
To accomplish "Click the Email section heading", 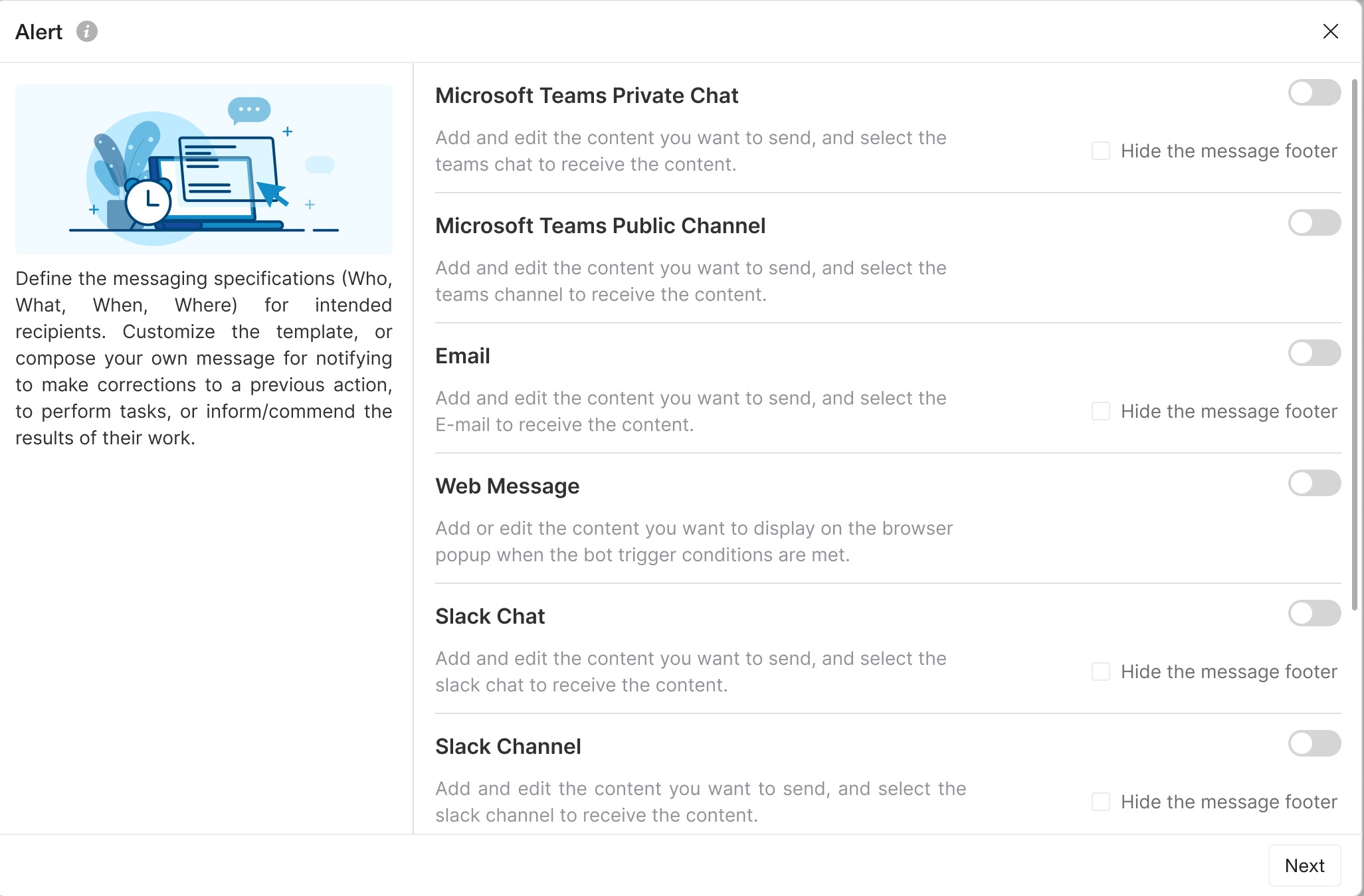I will [462, 355].
